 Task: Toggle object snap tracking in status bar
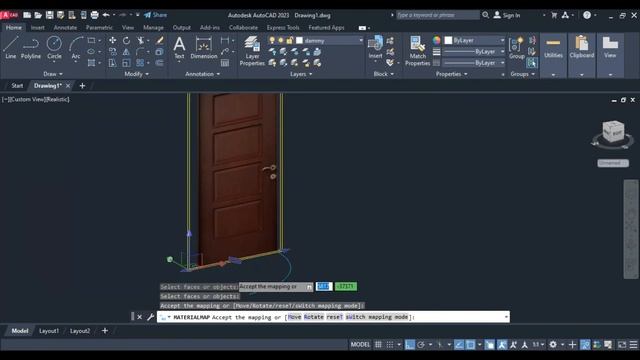459,345
